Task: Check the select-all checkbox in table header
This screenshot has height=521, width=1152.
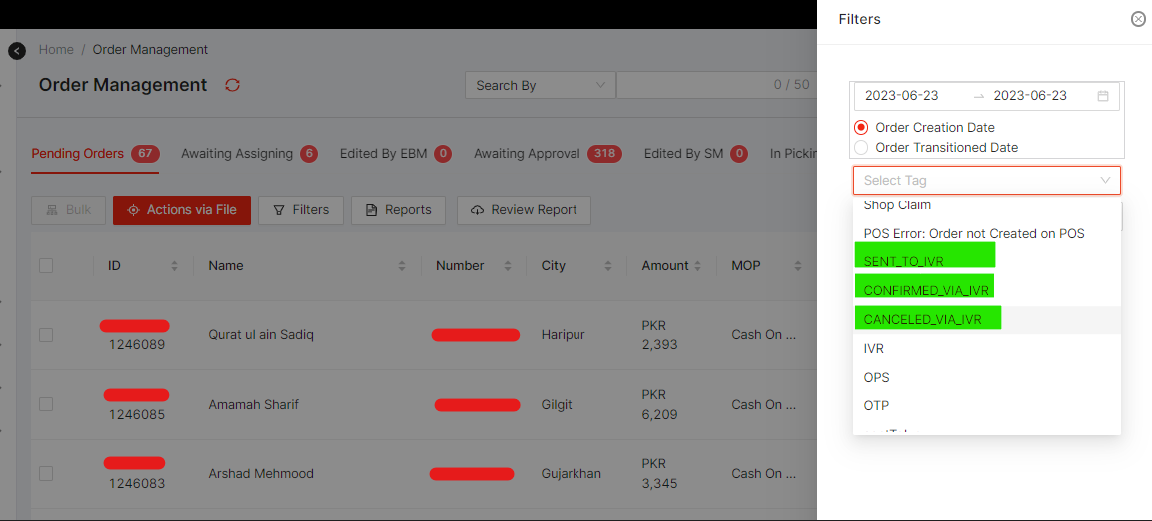Action: coord(46,266)
